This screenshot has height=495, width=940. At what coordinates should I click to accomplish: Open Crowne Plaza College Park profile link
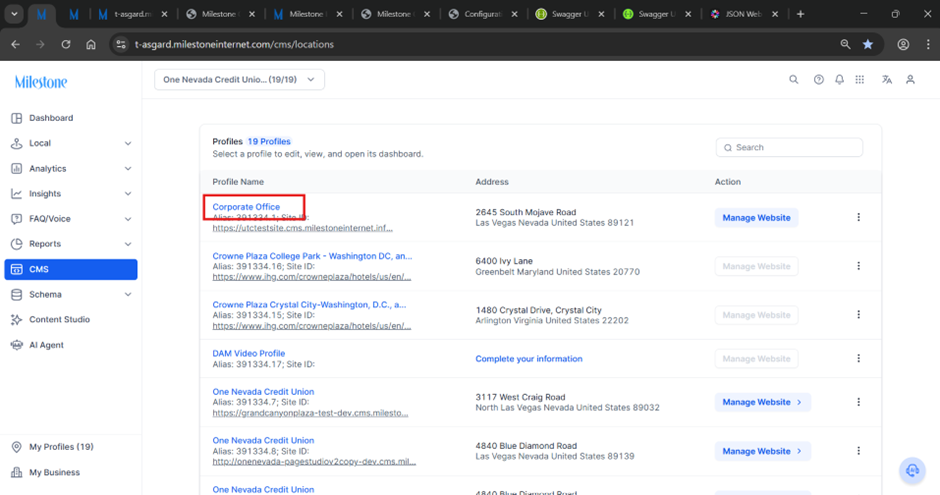[x=312, y=256]
